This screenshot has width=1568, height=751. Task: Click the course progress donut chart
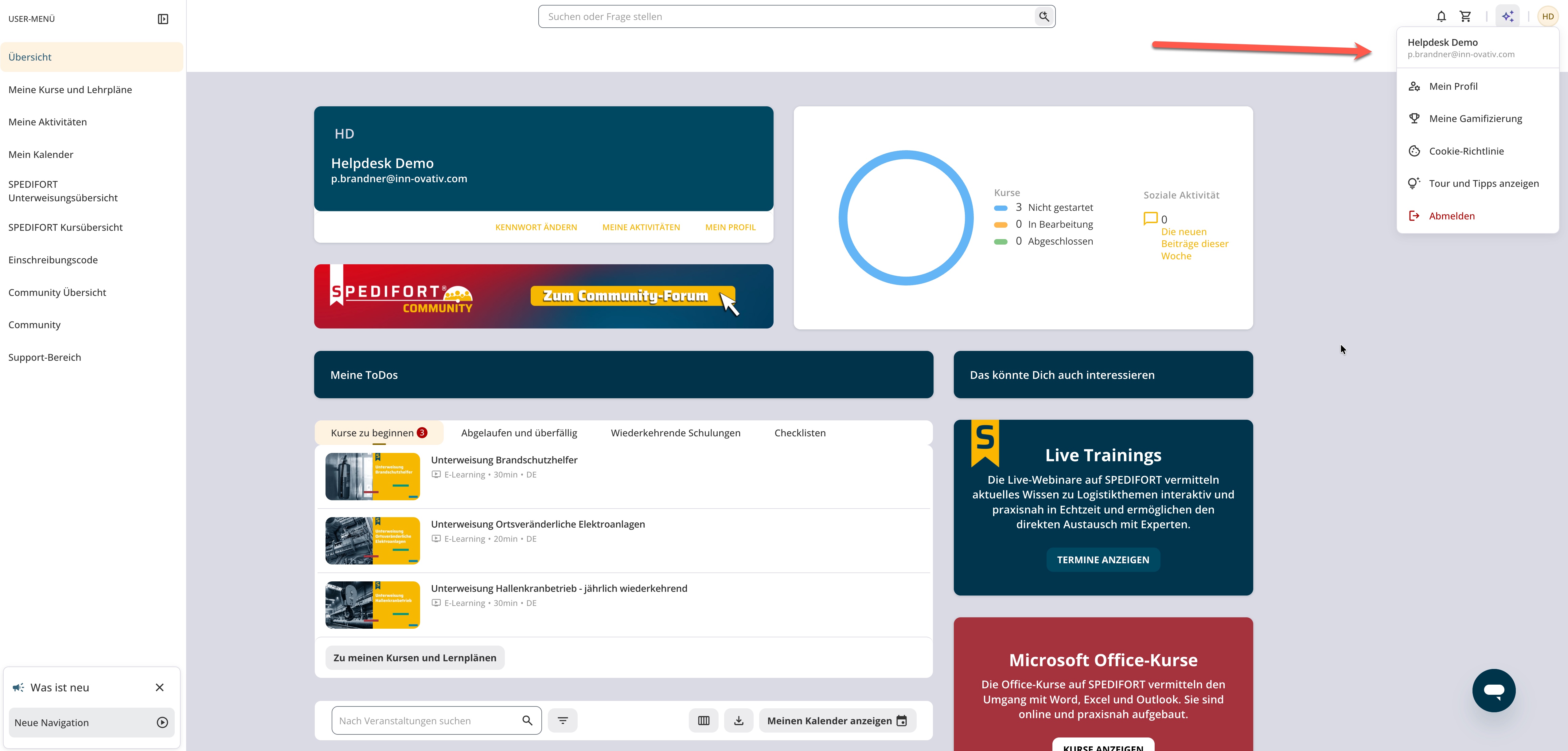point(906,218)
